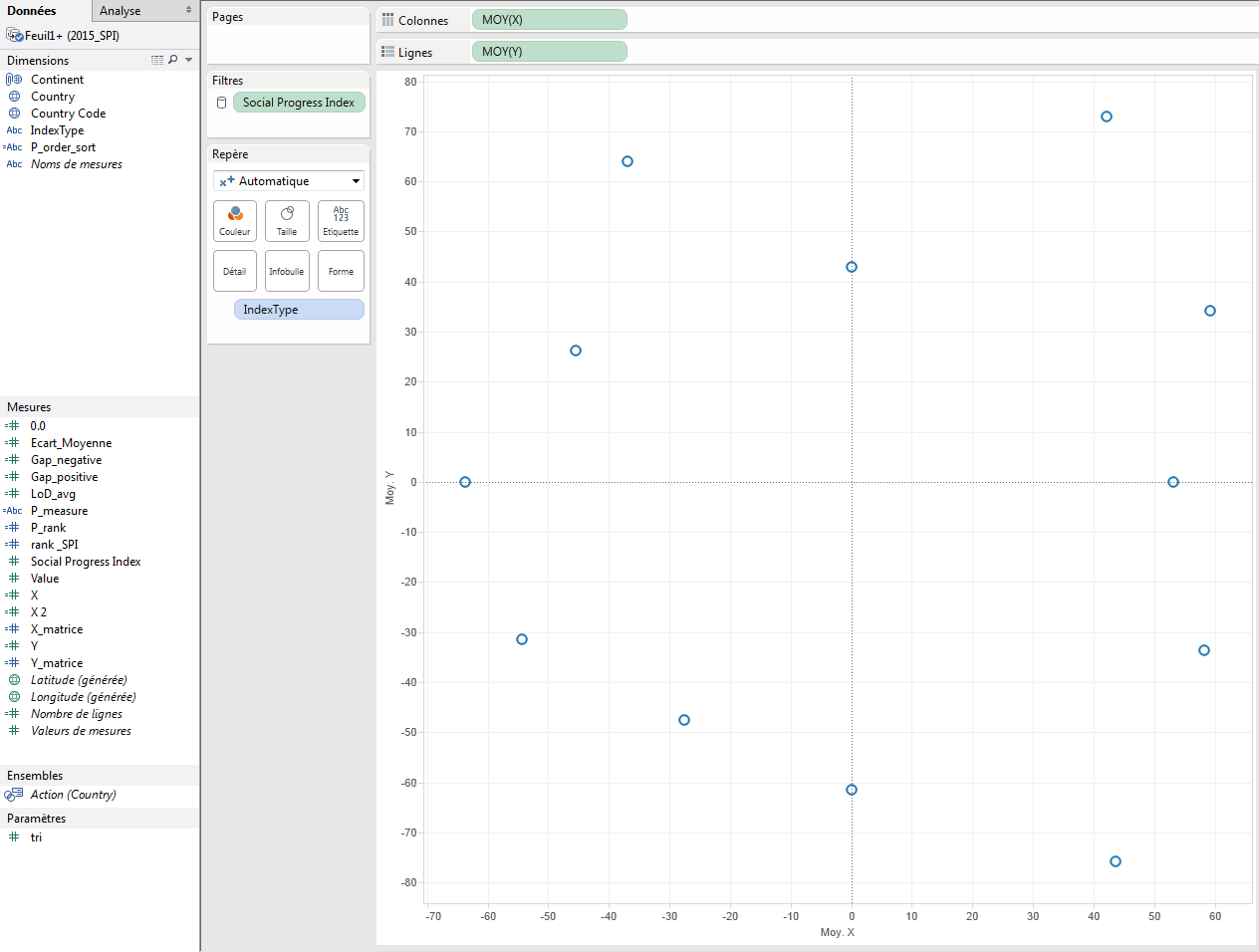Image resolution: width=1259 pixels, height=952 pixels.
Task: Select the IndexType pill in the marks card
Action: (298, 309)
